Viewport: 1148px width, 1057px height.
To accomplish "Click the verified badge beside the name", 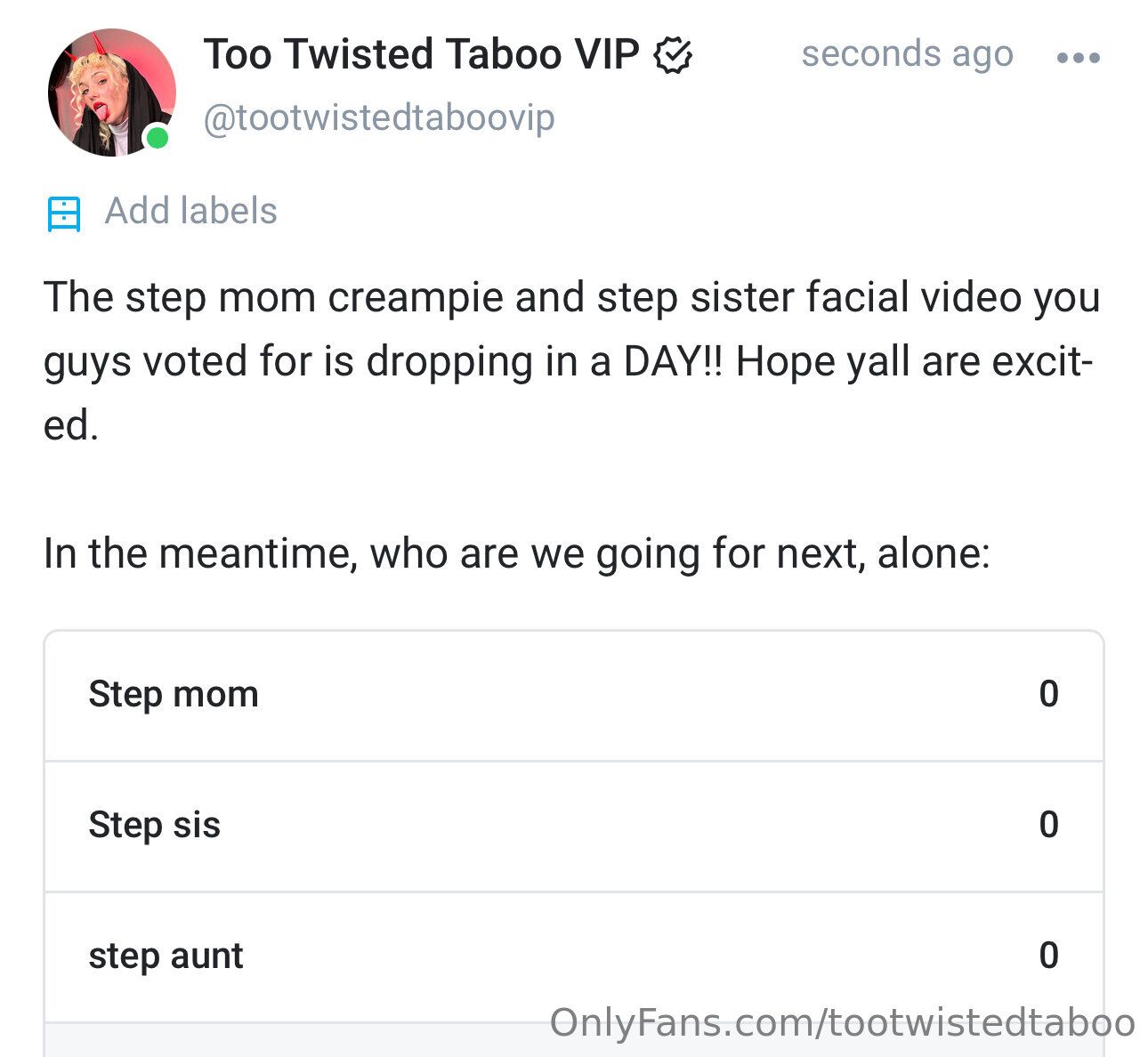I will coord(673,55).
